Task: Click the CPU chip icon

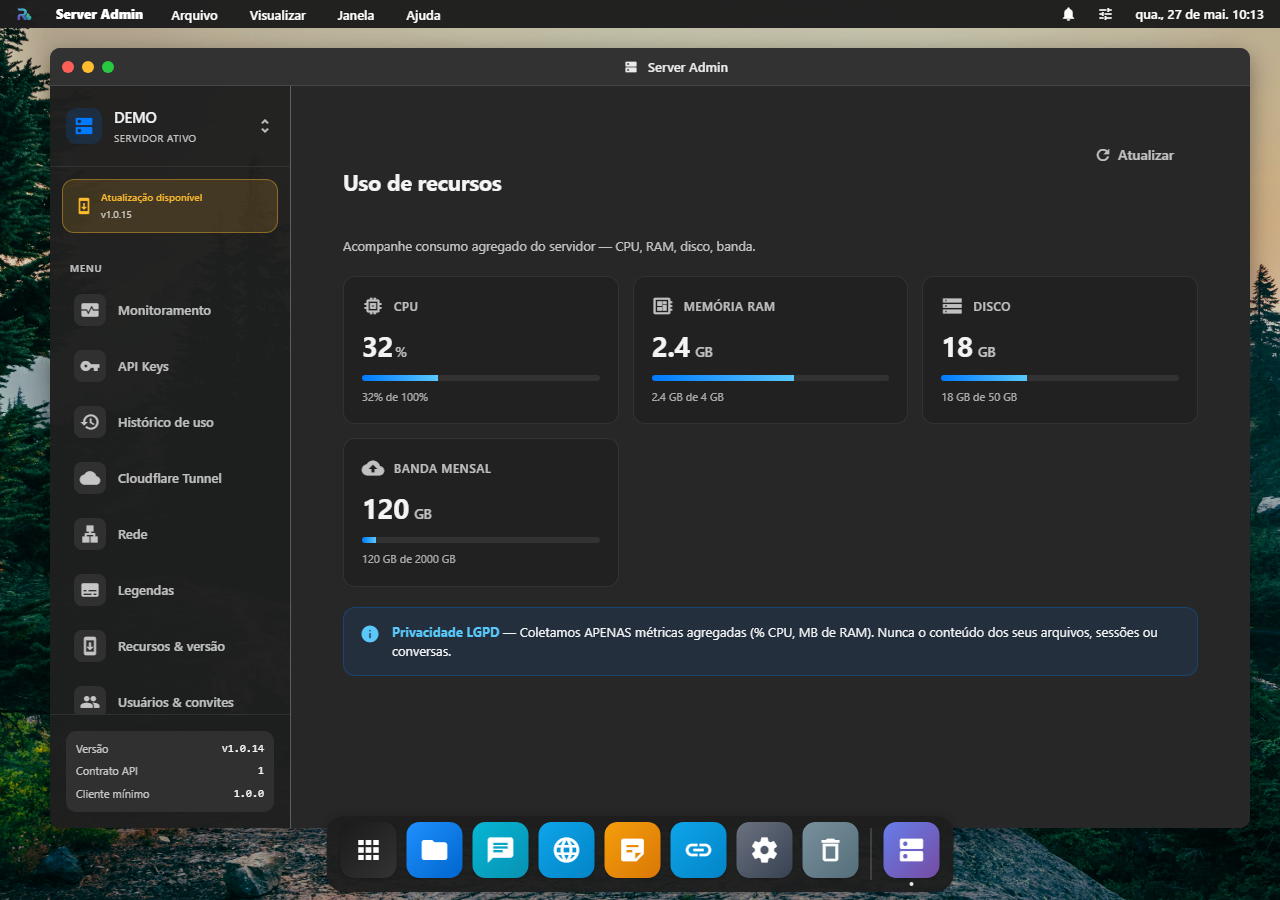Action: tap(372, 306)
